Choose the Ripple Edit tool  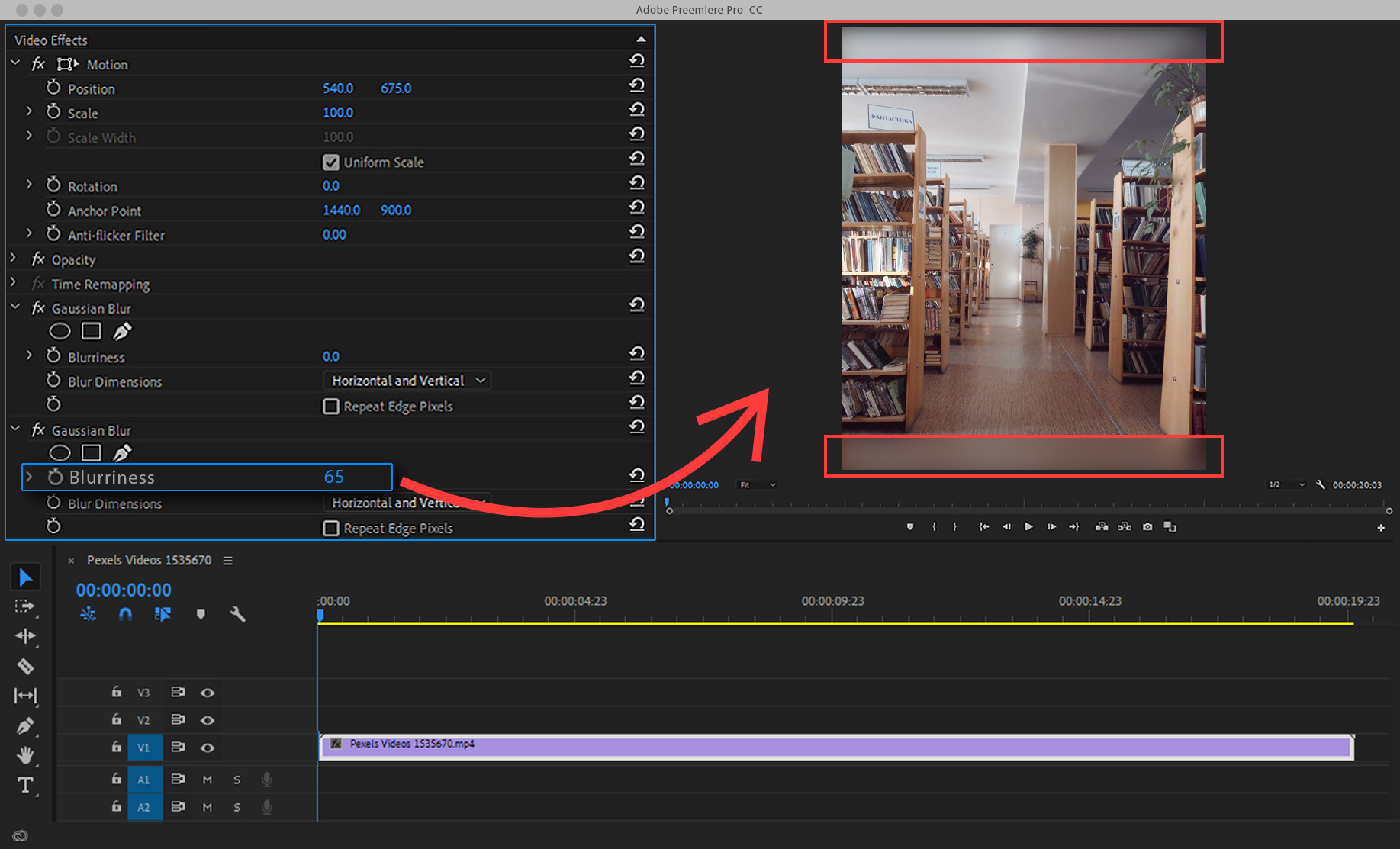(x=25, y=636)
